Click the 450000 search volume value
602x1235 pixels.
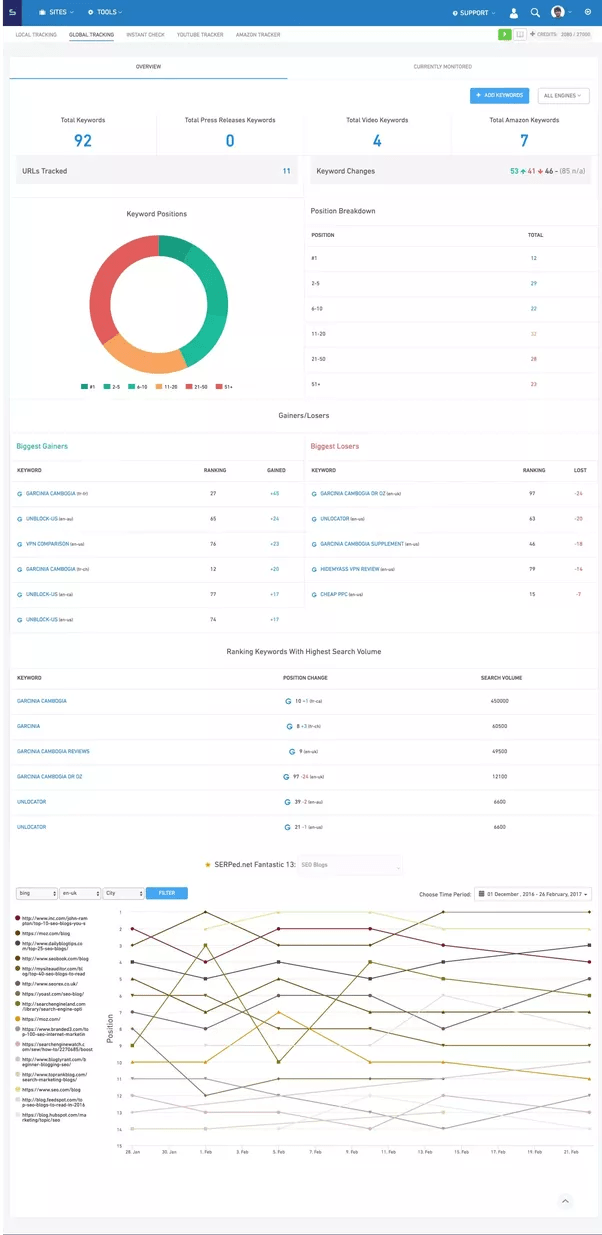point(499,701)
